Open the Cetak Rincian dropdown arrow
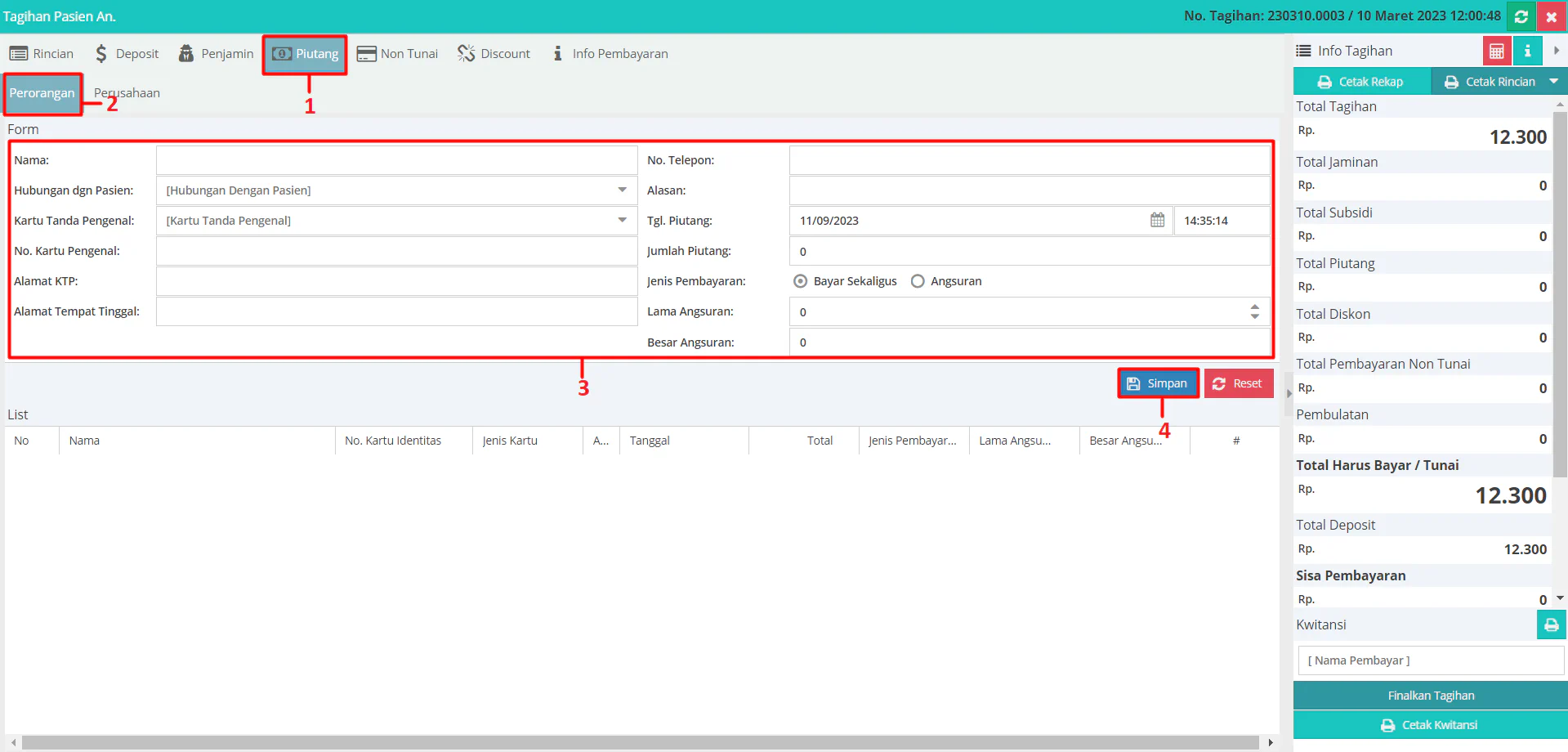This screenshot has width=1568, height=752. [x=1553, y=82]
